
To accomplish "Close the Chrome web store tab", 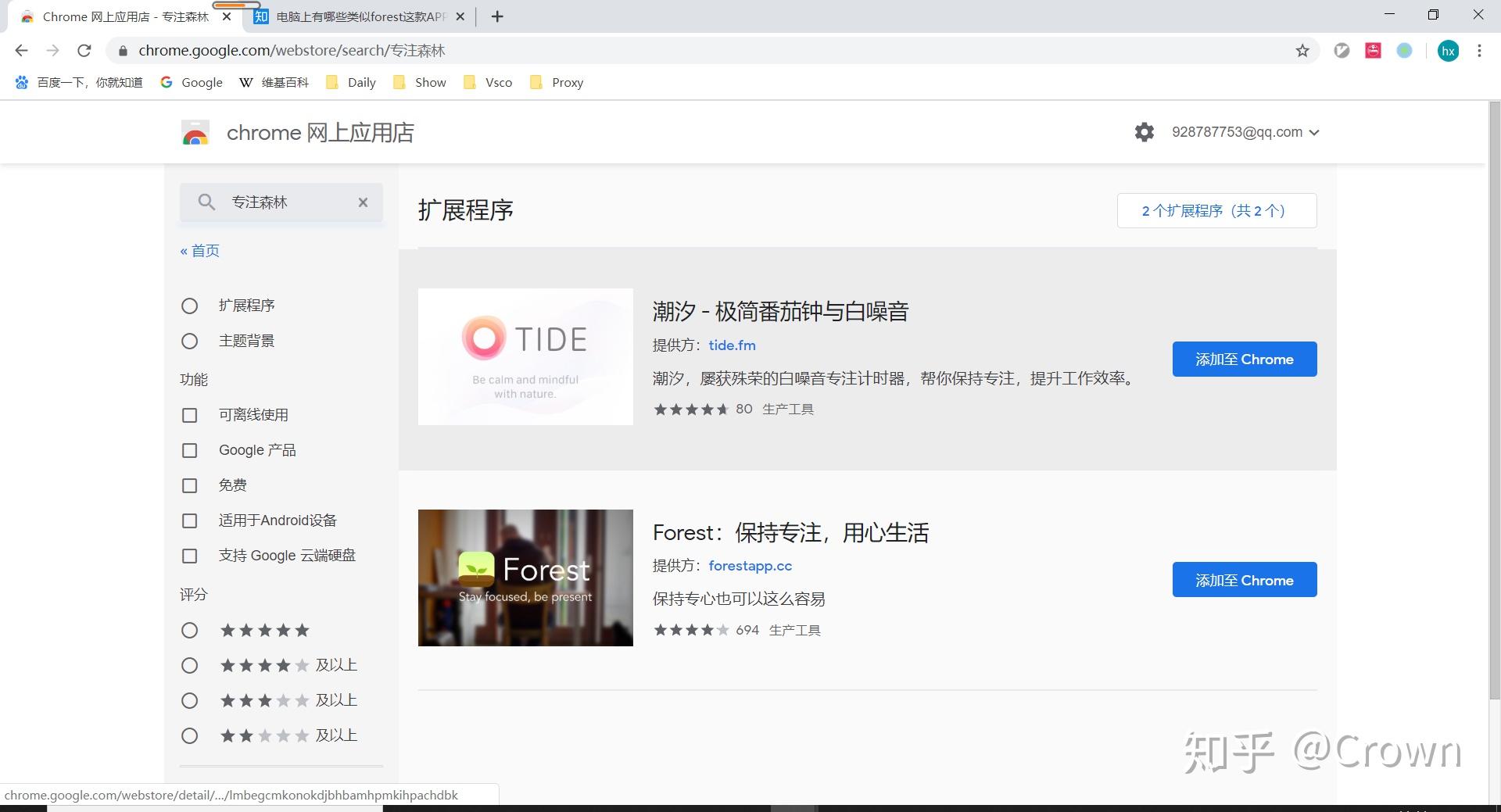I will coord(227,16).
